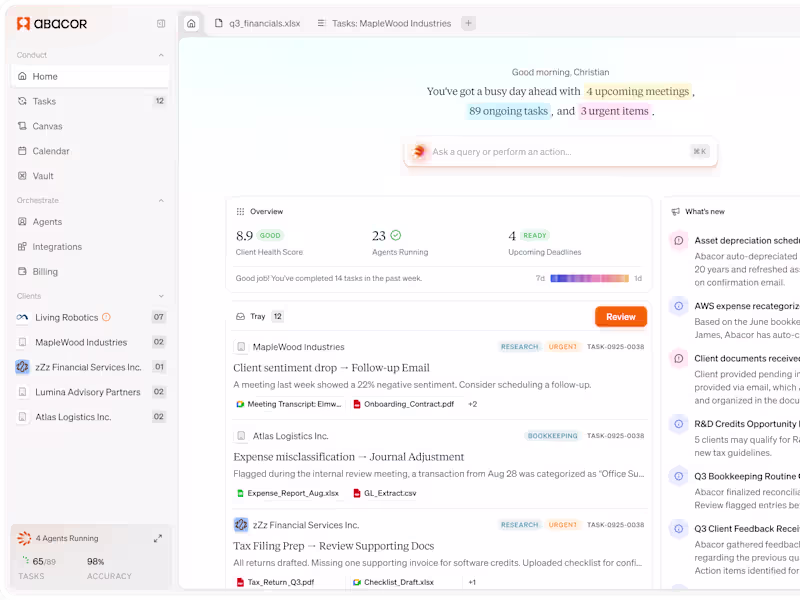Click the Tray inbox icon
The width and height of the screenshot is (800, 600).
point(240,317)
